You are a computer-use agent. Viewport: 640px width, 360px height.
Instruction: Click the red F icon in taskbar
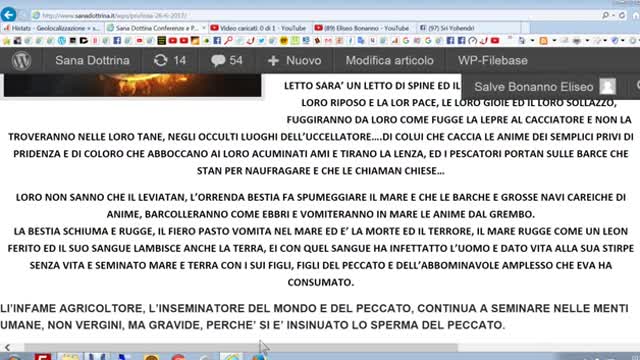[43, 357]
